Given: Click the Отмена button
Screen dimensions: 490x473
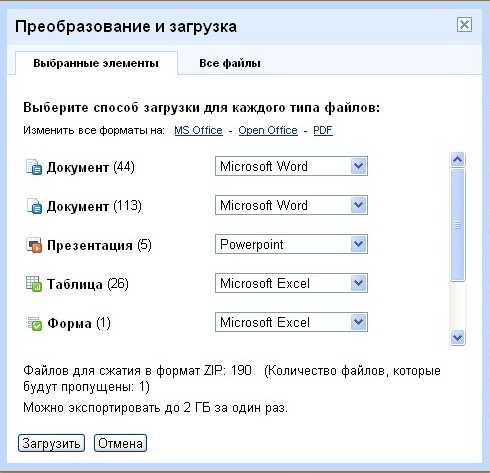Looking at the screenshot, I should [x=120, y=443].
